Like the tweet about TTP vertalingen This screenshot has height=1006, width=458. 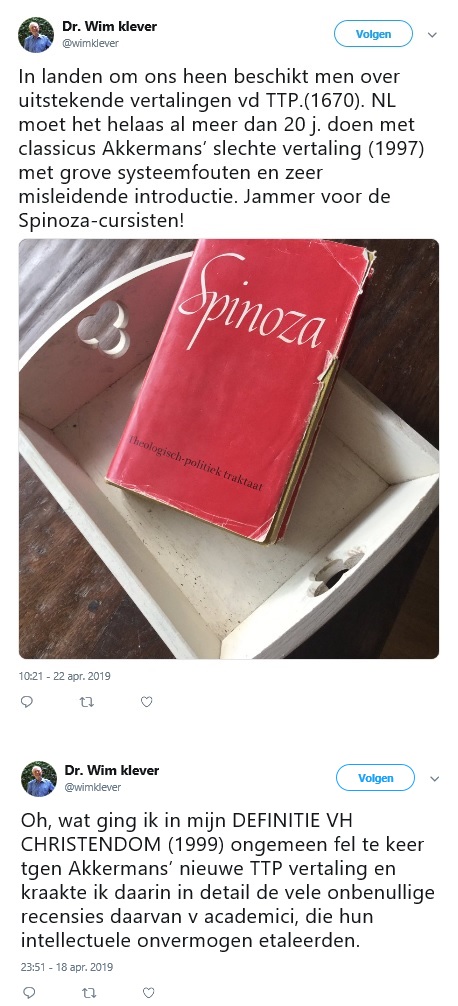tap(147, 703)
